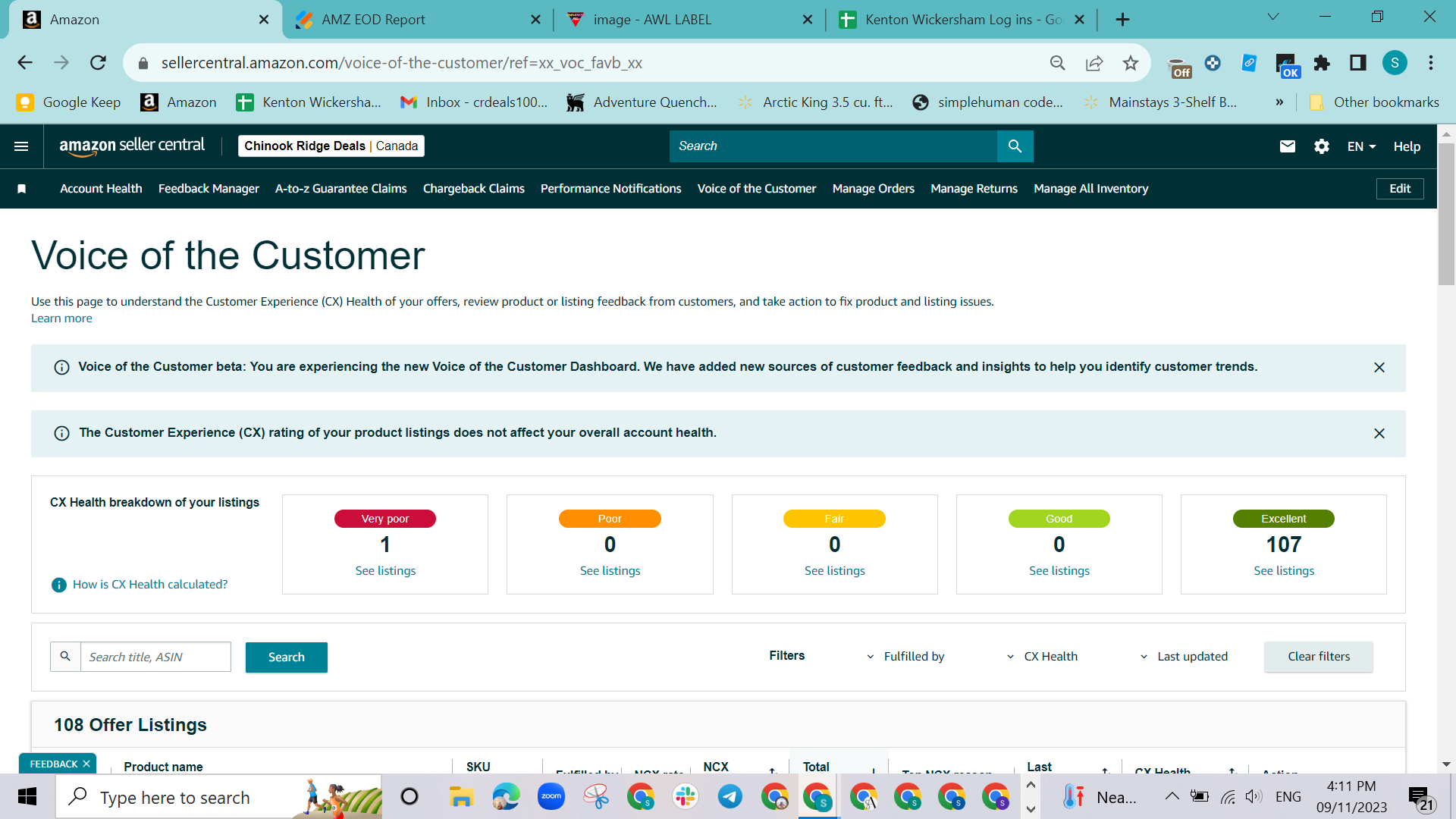Open the Chrome three-dot menu

pos(1431,63)
